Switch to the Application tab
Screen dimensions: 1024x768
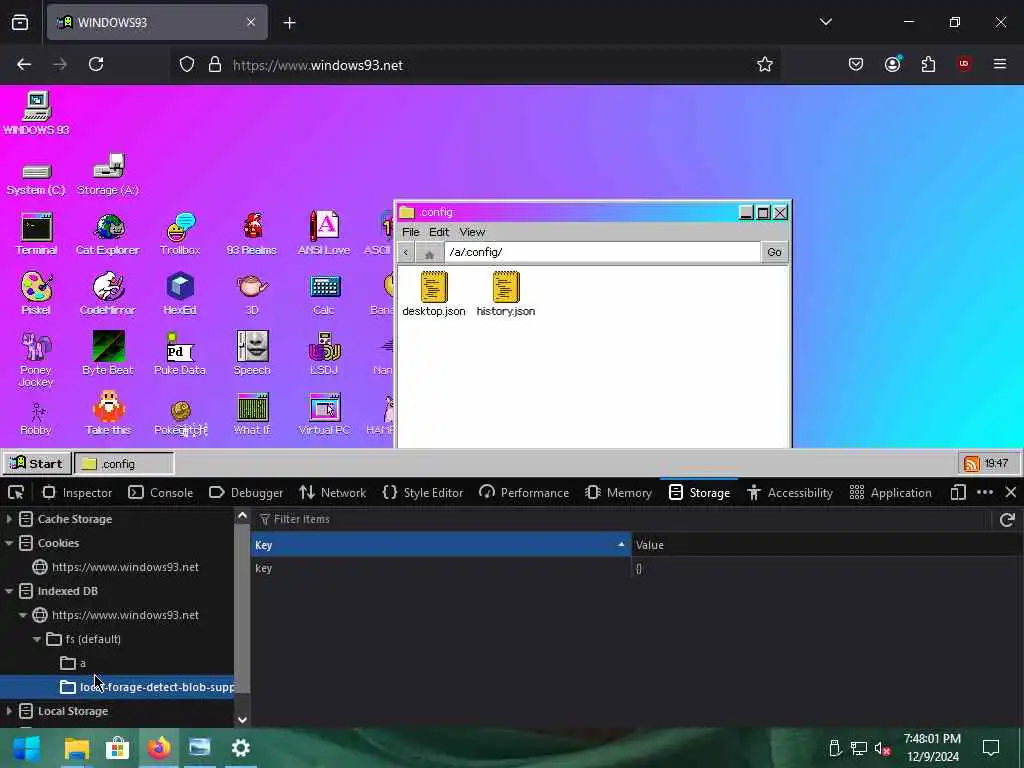coord(891,492)
